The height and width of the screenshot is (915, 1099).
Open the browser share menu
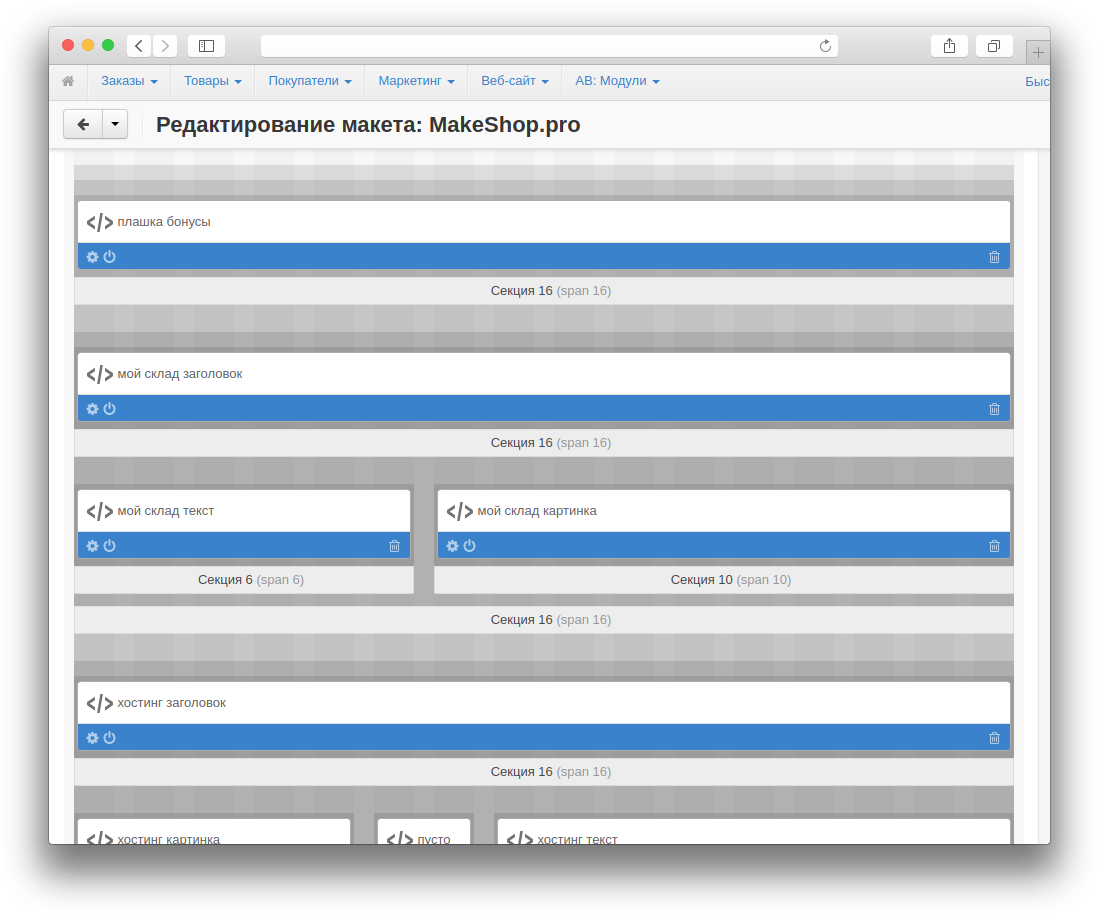click(x=949, y=46)
